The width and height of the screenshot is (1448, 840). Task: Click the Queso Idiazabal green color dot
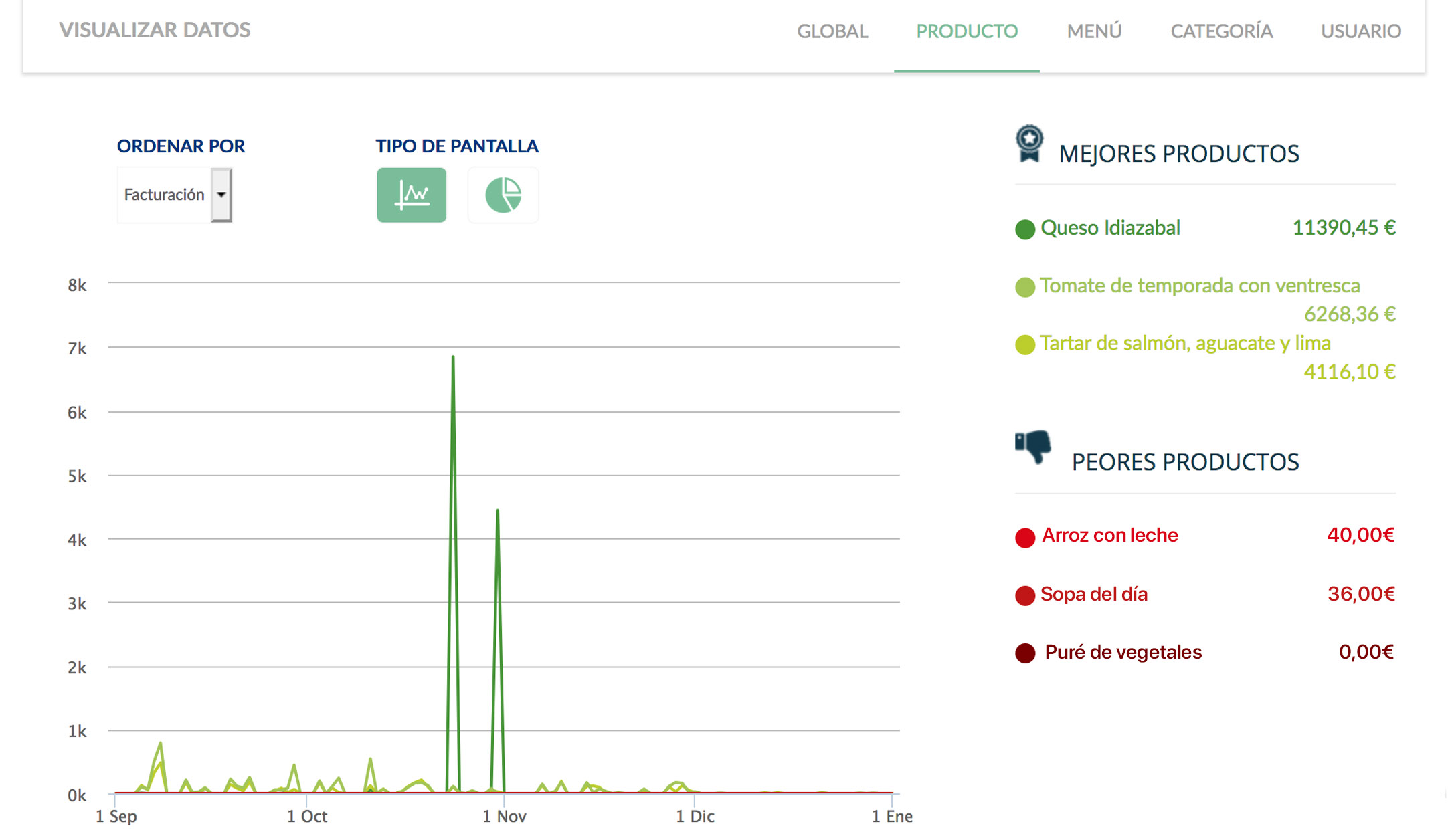[1025, 229]
